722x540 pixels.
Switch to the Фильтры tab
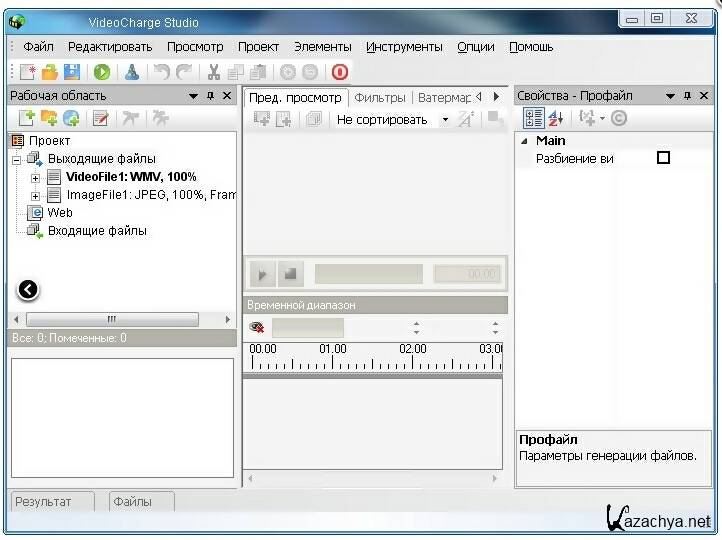pos(380,98)
